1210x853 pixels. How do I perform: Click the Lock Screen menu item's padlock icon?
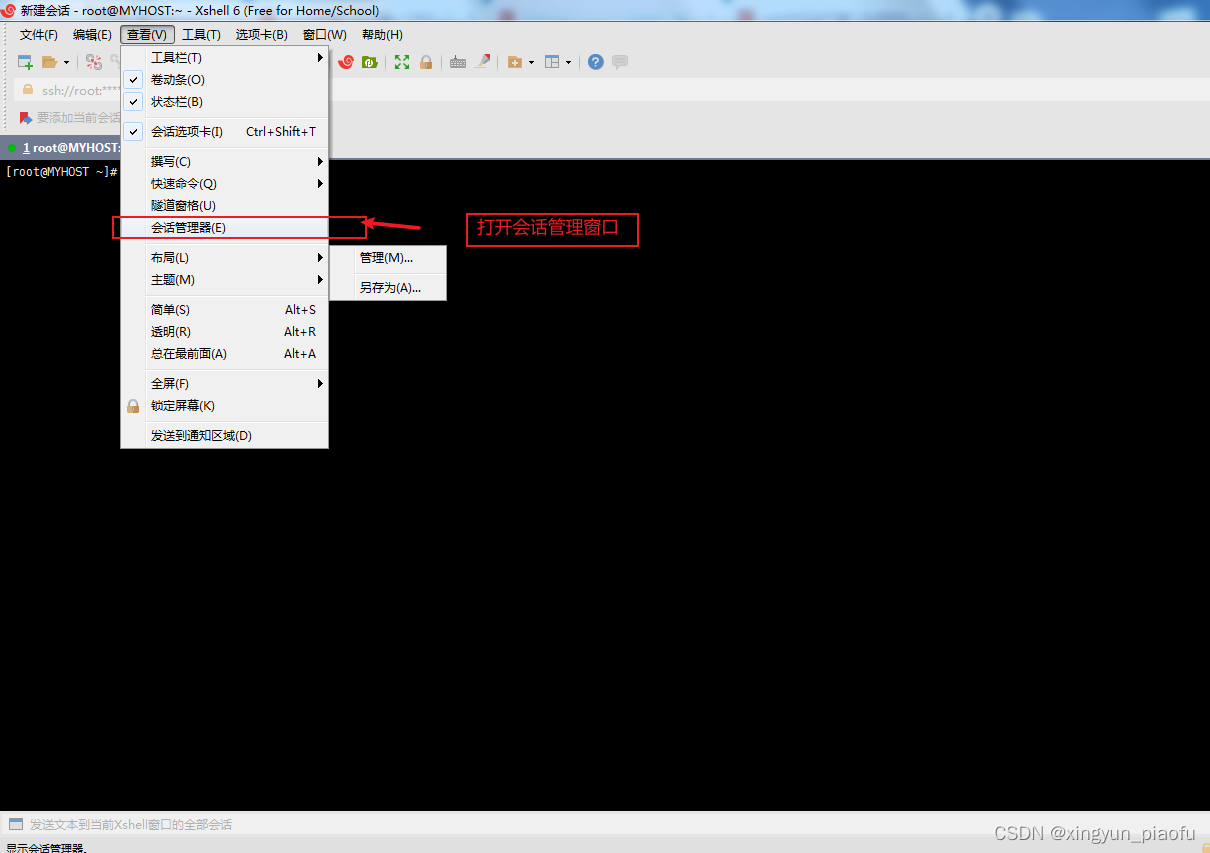133,406
